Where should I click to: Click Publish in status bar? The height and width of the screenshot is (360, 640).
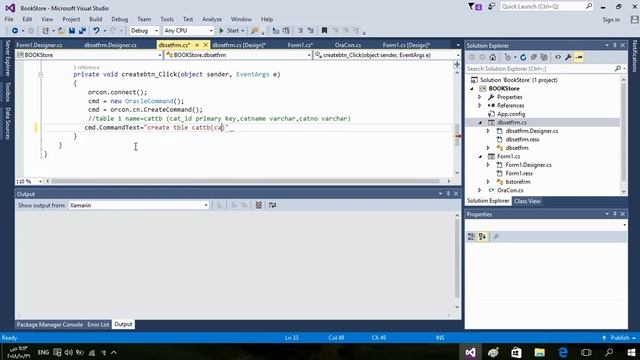[x=619, y=338]
